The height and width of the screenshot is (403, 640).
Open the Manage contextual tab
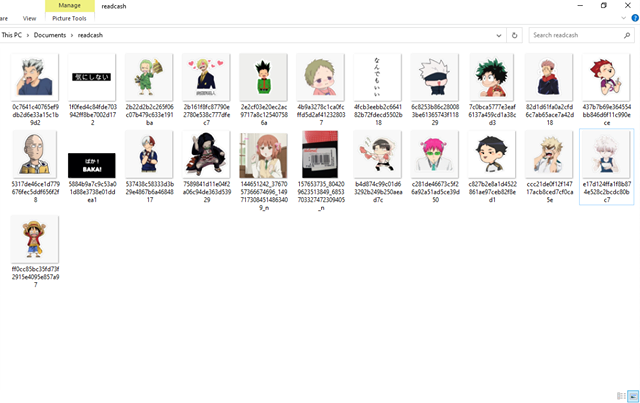pyautogui.click(x=69, y=6)
